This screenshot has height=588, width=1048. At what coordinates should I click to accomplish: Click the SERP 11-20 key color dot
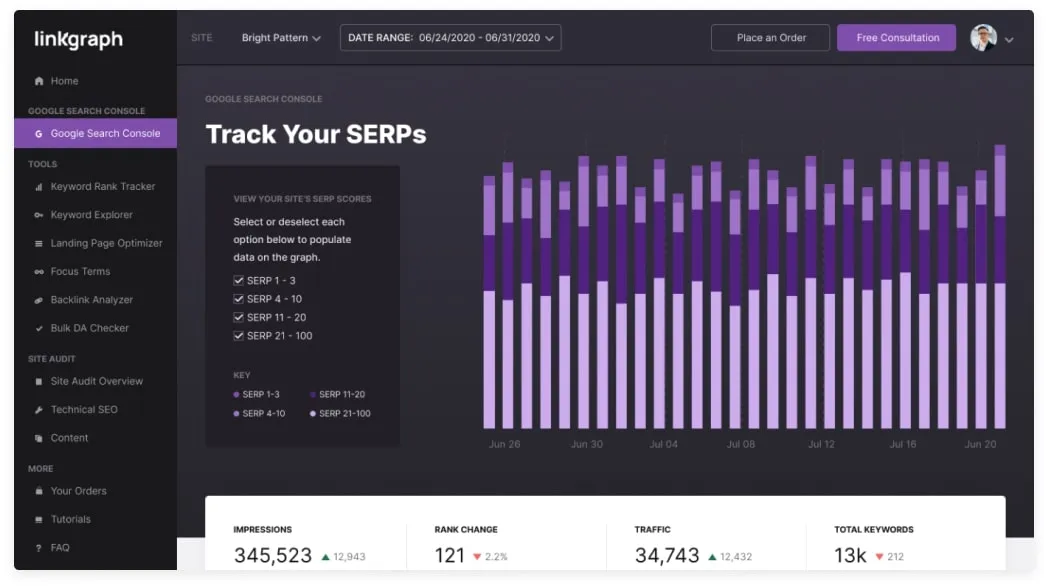click(x=312, y=395)
